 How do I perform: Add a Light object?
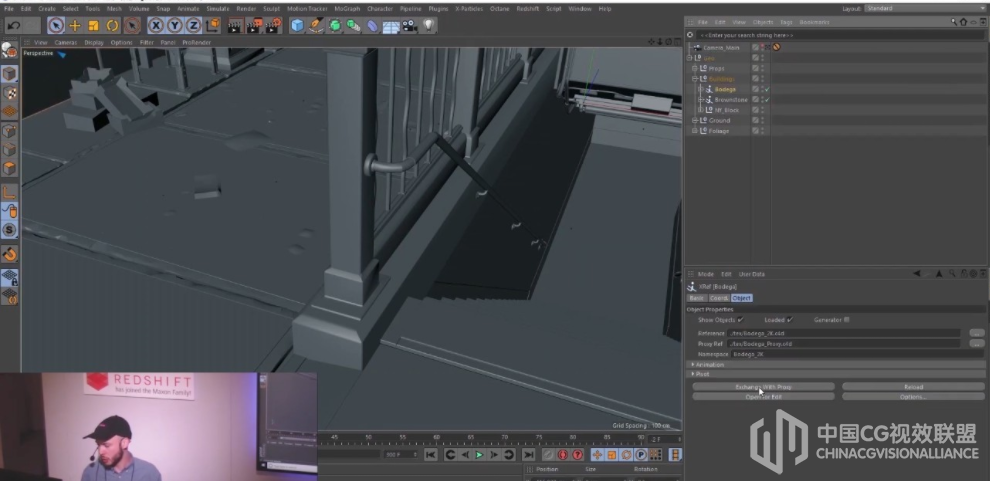pyautogui.click(x=429, y=25)
